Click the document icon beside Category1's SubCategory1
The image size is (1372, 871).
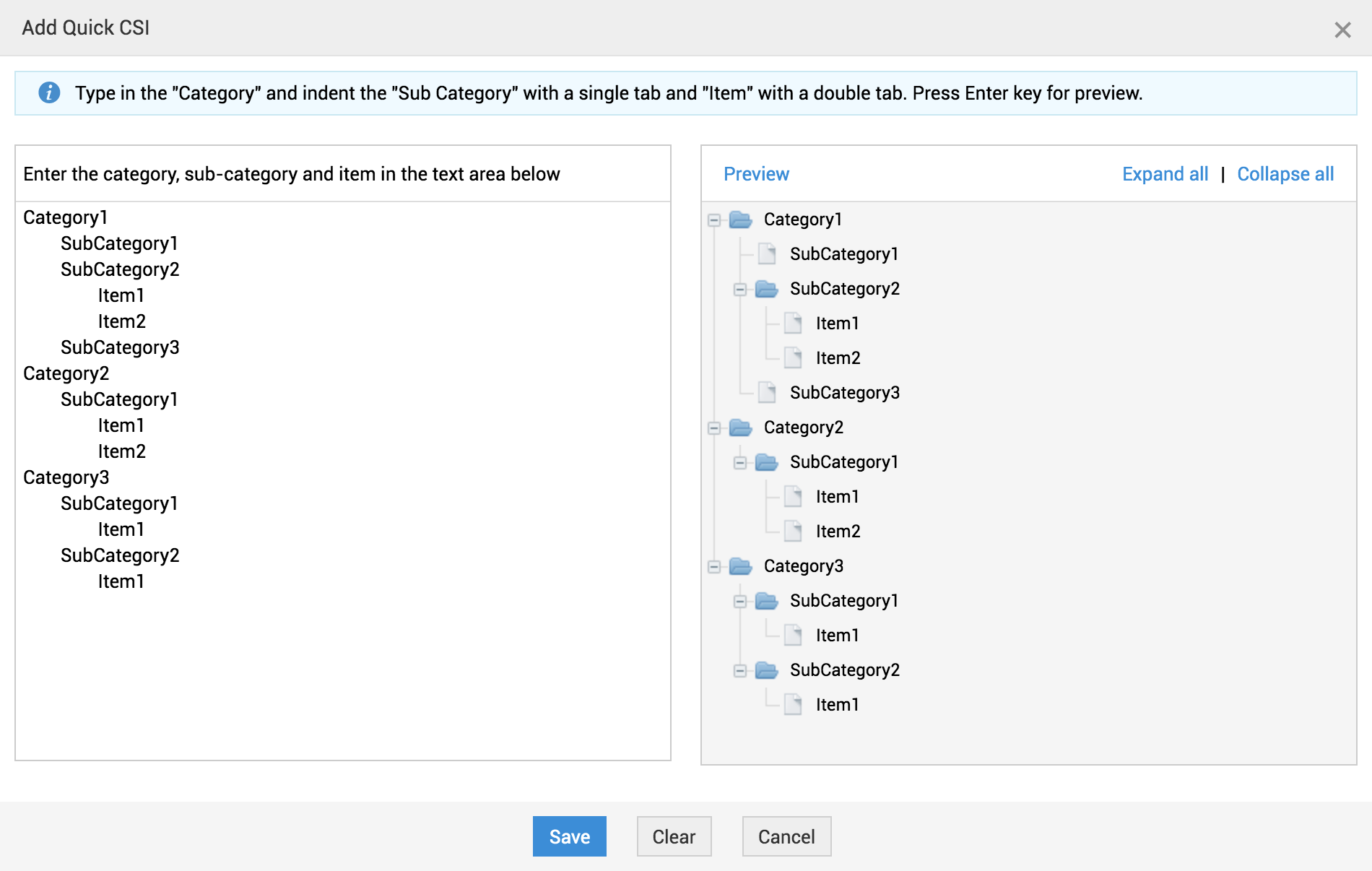[767, 254]
